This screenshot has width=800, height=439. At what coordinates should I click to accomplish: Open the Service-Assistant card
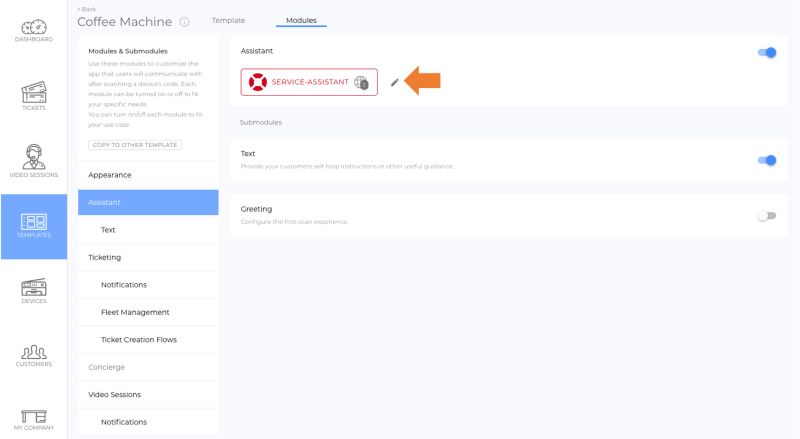click(309, 82)
